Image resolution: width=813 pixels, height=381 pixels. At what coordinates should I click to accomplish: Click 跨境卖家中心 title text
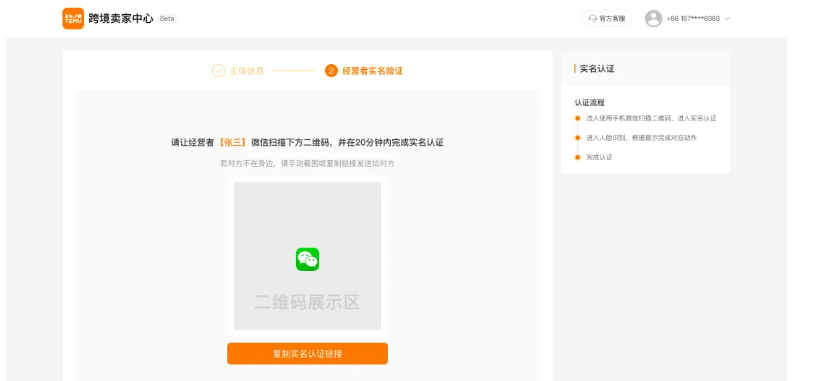[x=121, y=19]
